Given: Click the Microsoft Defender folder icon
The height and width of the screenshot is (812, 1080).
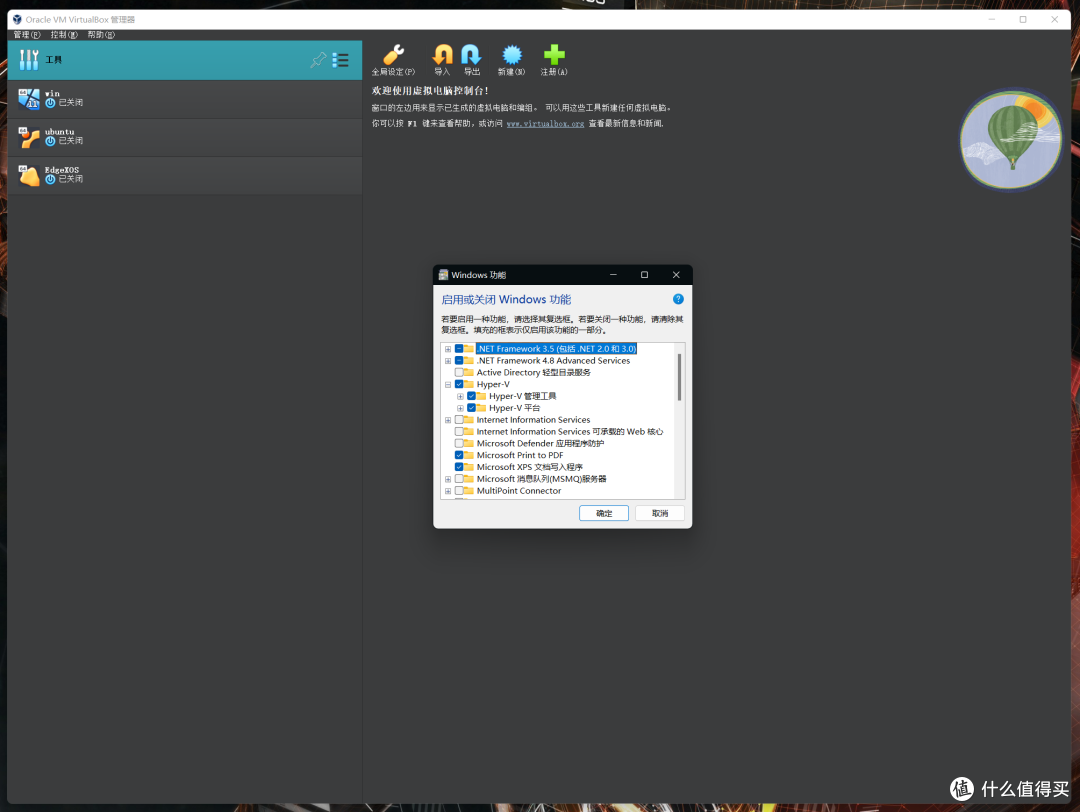Looking at the screenshot, I should 469,444.
